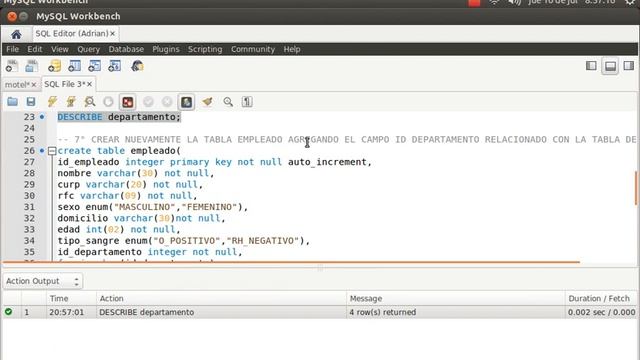Run EXPLAIN on the current statement
Image resolution: width=640 pixels, height=360 pixels.
coord(90,102)
